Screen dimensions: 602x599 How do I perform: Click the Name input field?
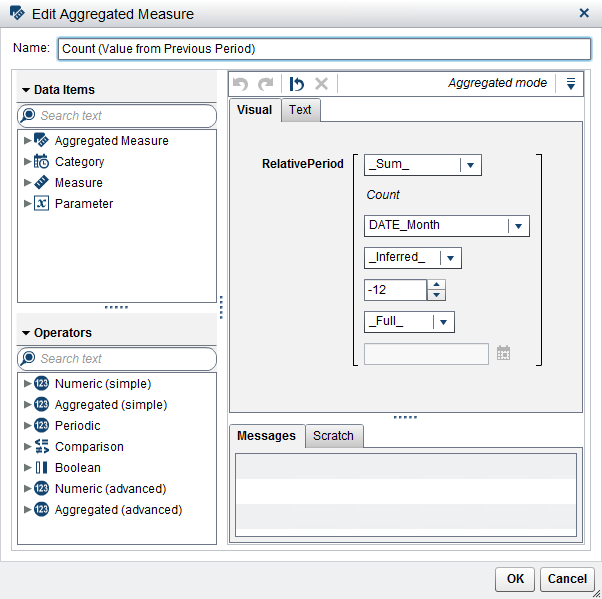pyautogui.click(x=324, y=49)
